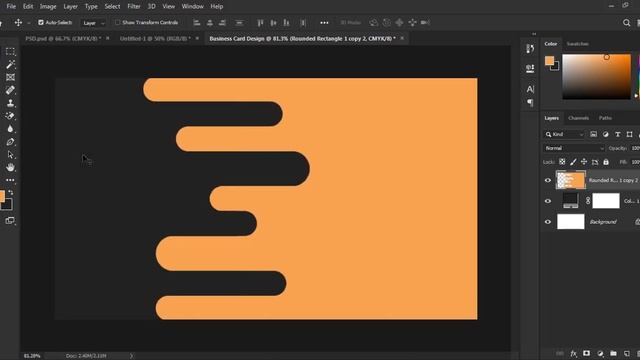The image size is (640, 360).
Task: Select the Frame tool
Action: pos(10,77)
